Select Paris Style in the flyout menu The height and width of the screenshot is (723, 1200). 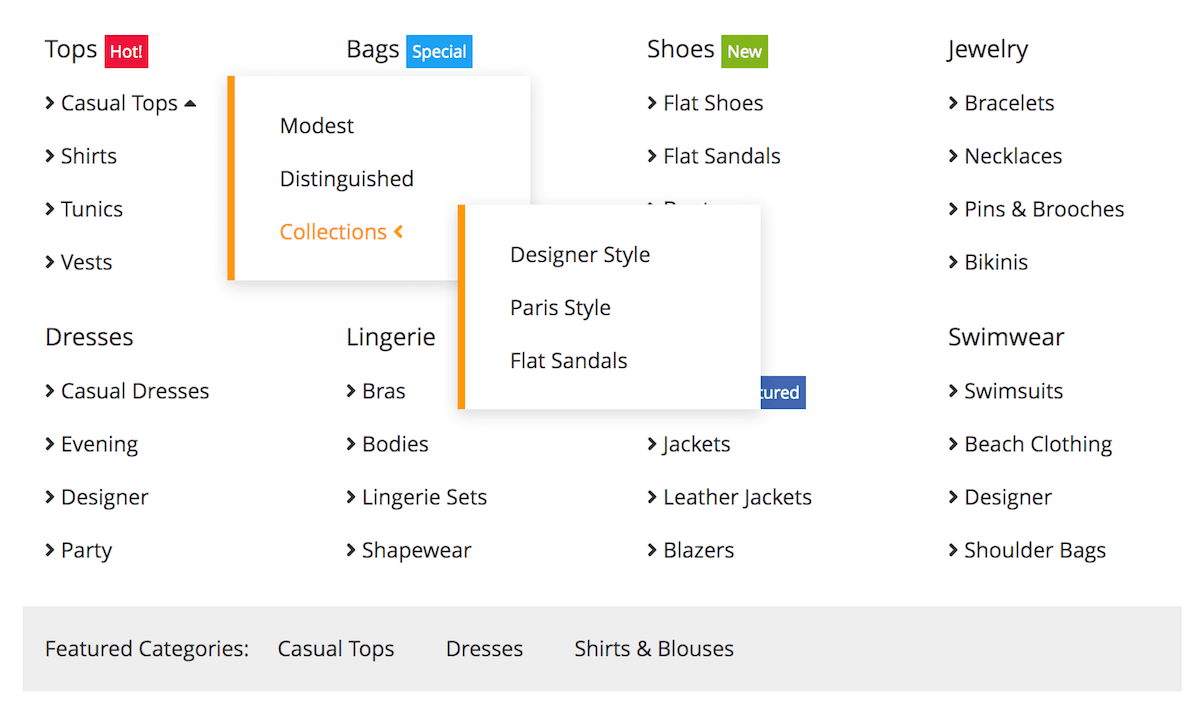[560, 308]
